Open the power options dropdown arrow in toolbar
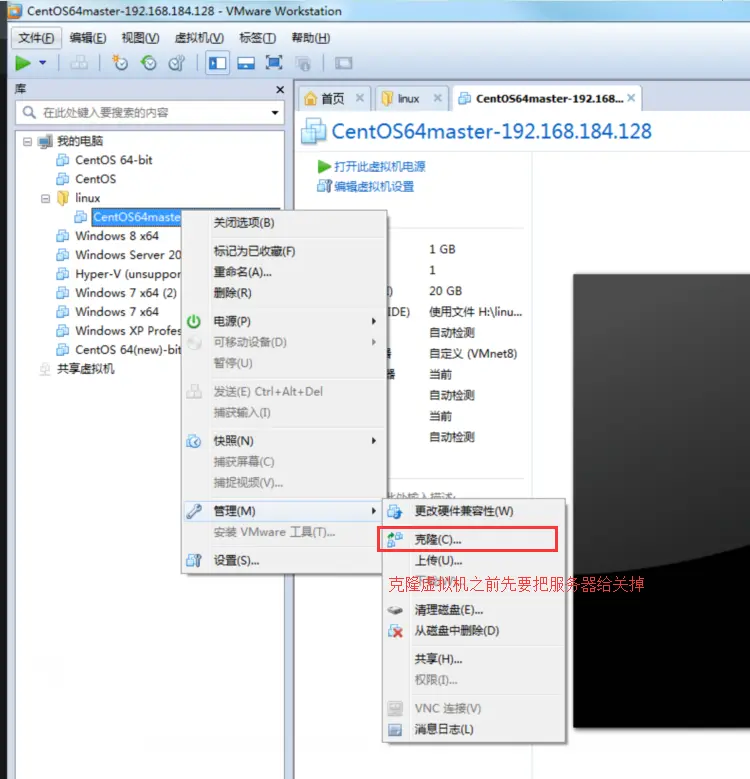Screen dimensions: 750x779 pos(43,63)
